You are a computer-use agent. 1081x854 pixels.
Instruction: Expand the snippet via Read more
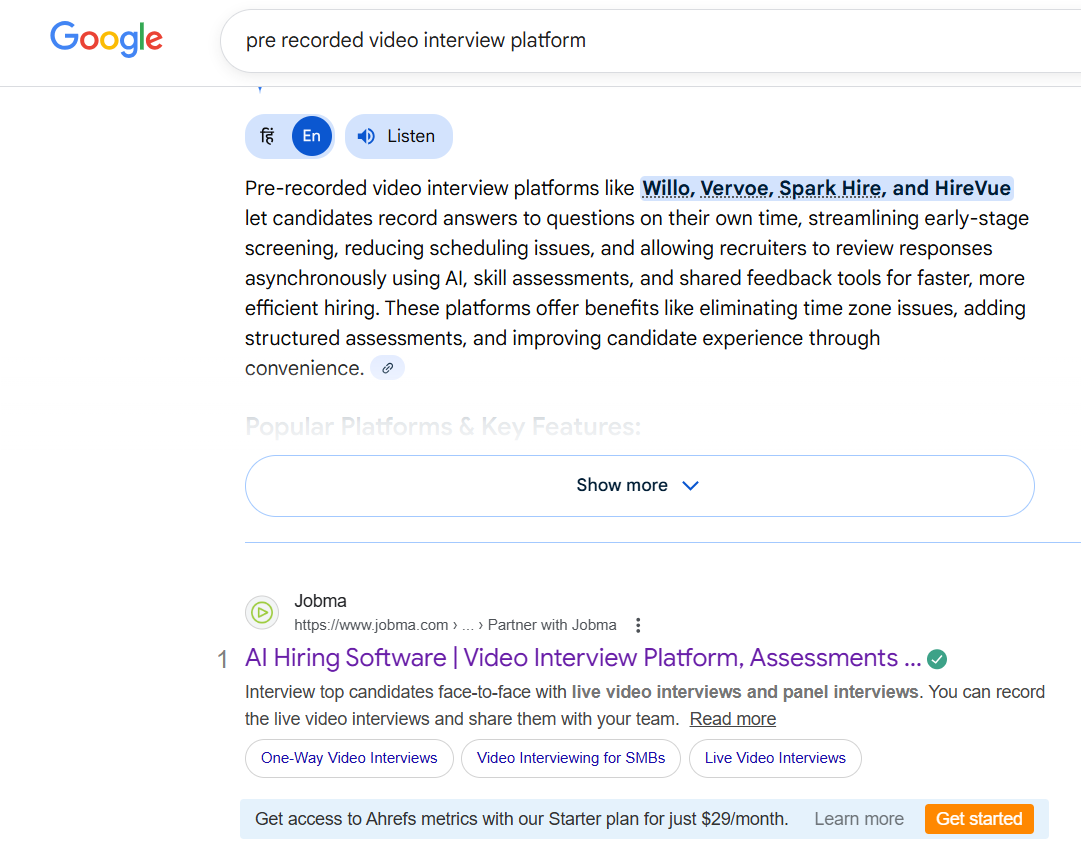732,718
